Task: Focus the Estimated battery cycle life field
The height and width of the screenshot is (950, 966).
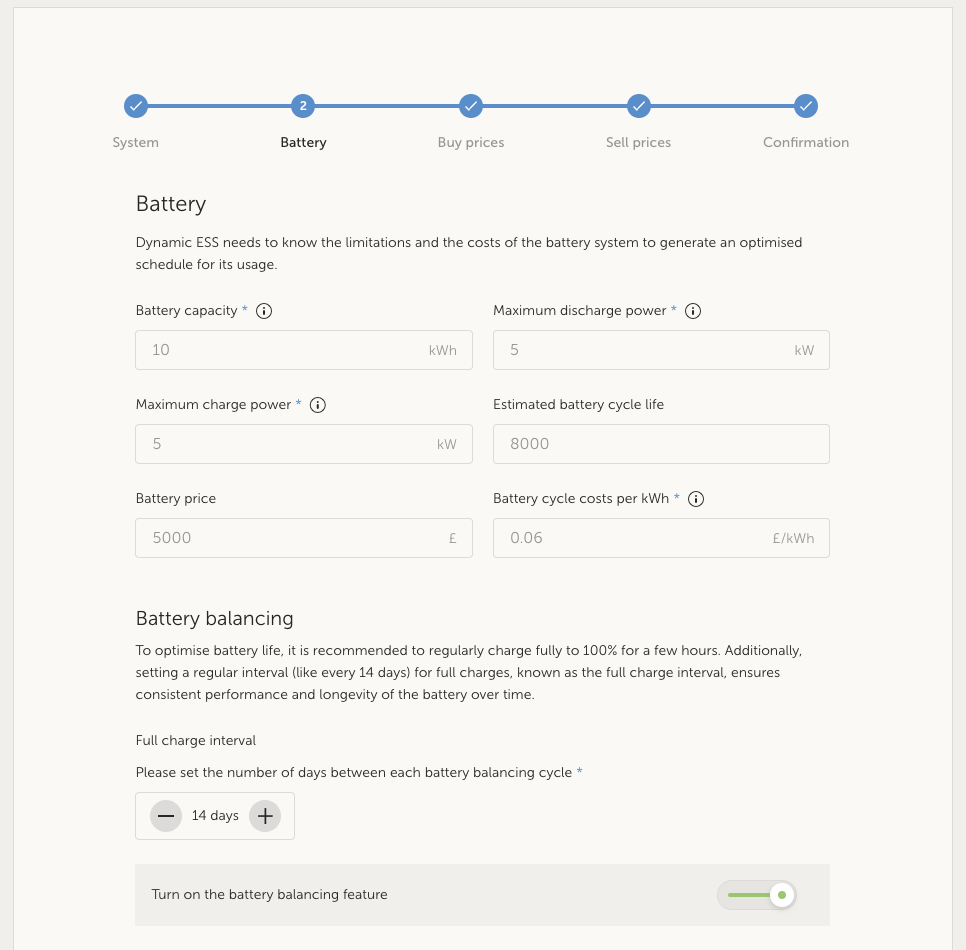Action: click(661, 444)
